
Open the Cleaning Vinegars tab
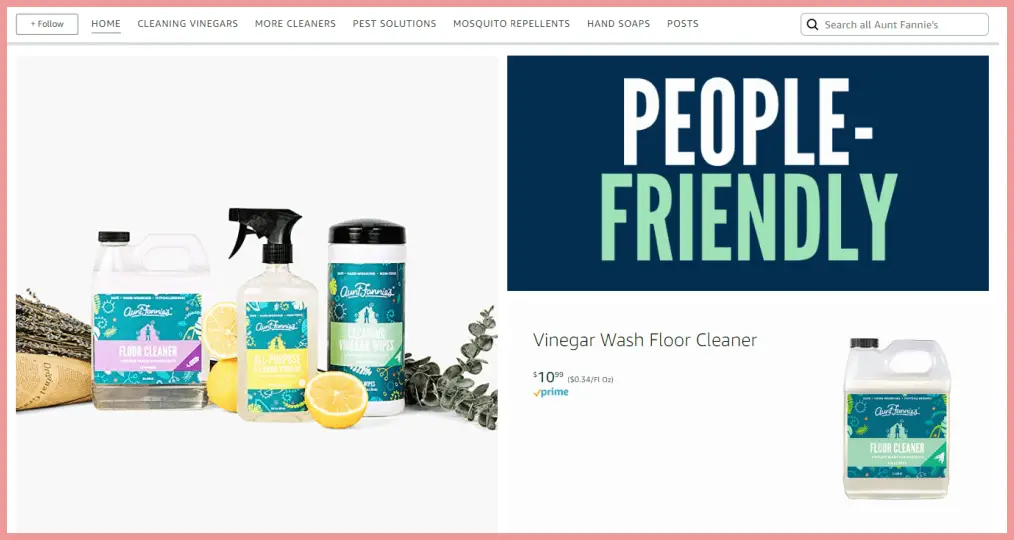tap(188, 24)
